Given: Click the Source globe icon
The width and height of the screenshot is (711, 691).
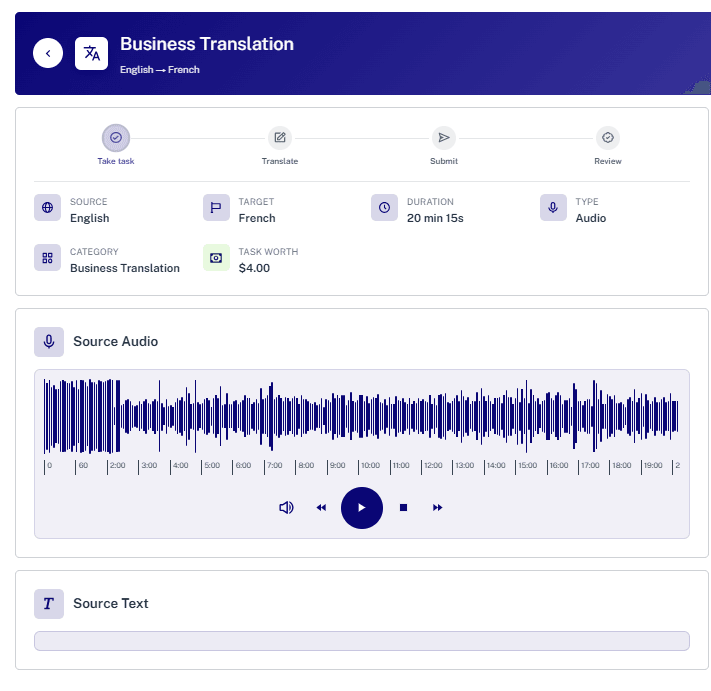Looking at the screenshot, I should (48, 208).
